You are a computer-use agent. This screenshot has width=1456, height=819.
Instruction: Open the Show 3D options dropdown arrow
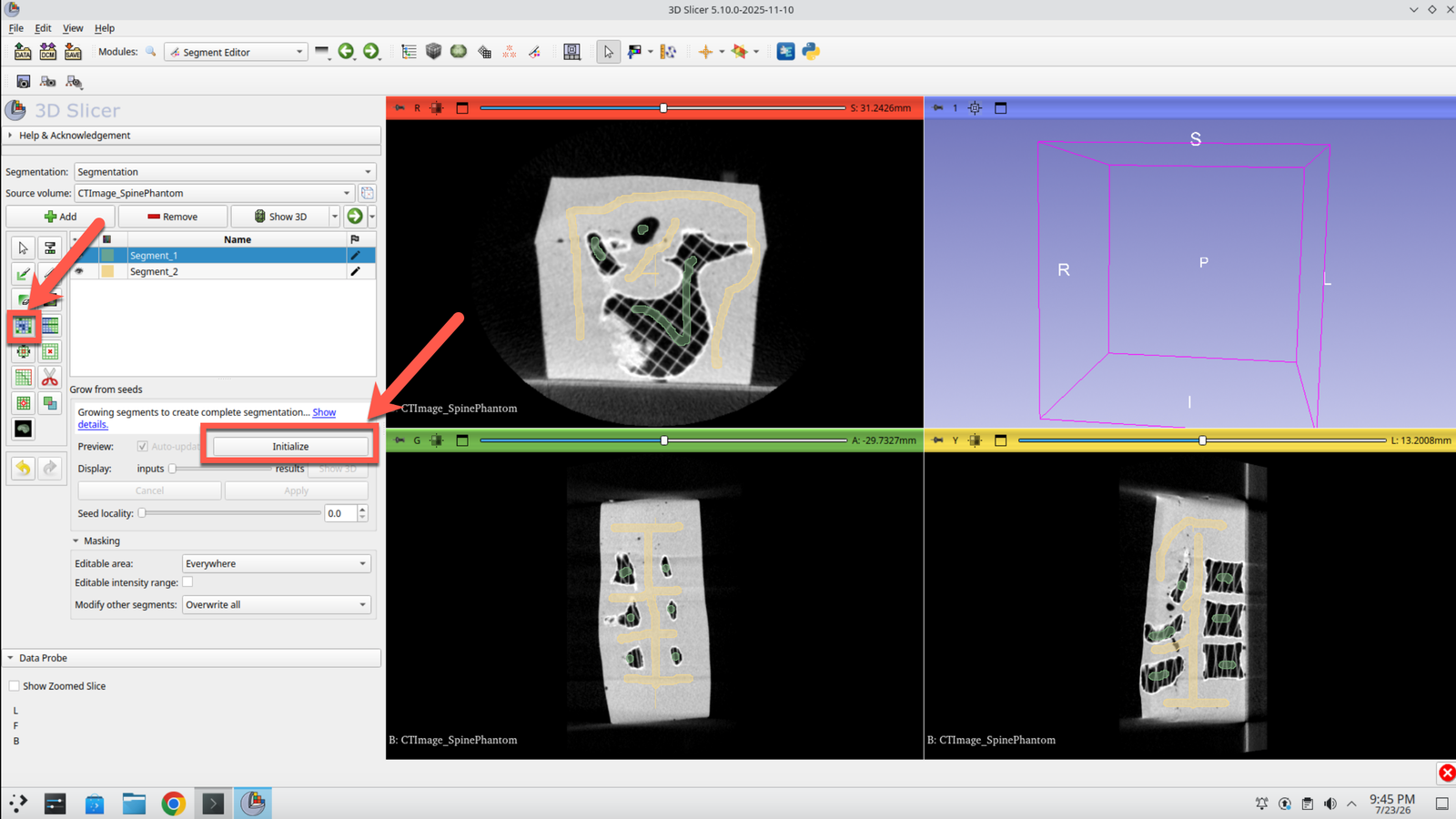point(335,217)
